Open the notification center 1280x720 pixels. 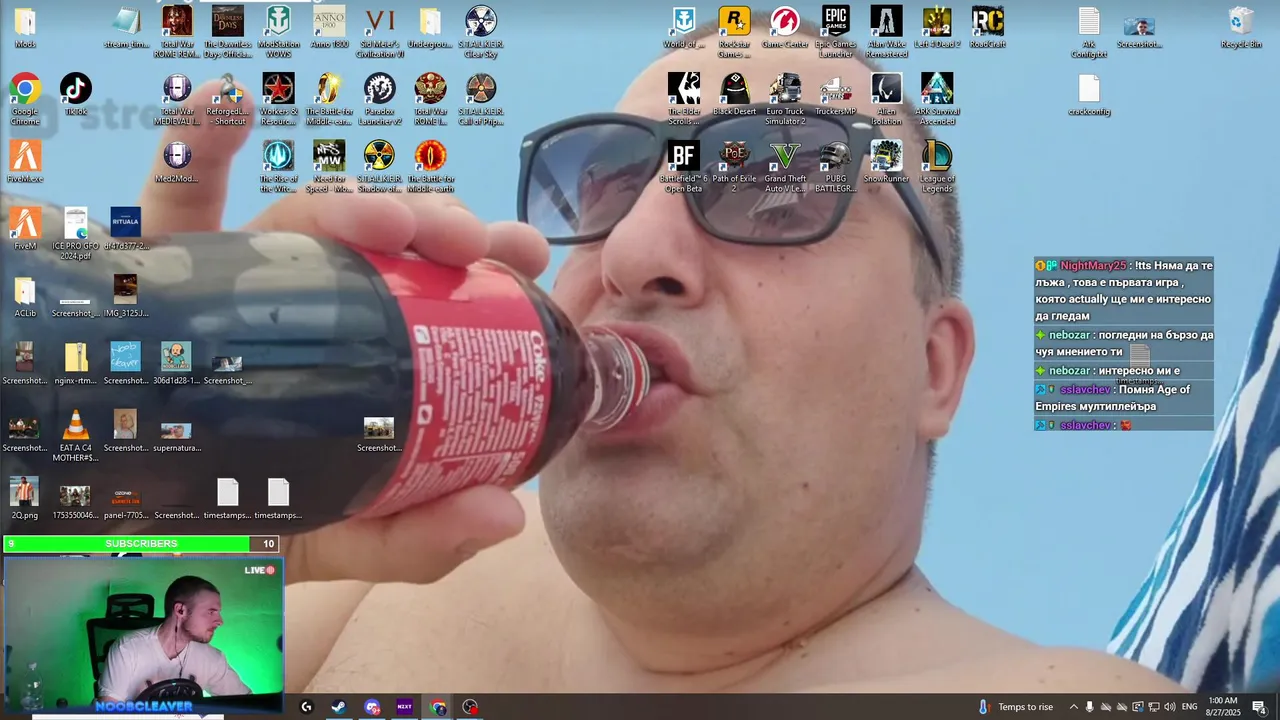[1259, 707]
